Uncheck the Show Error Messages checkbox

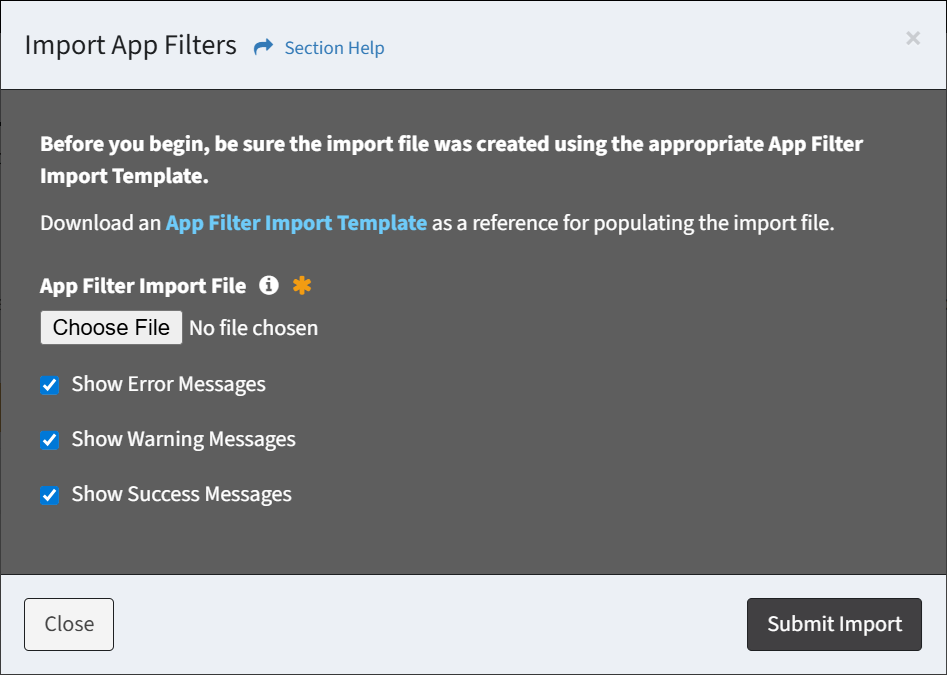click(50, 385)
